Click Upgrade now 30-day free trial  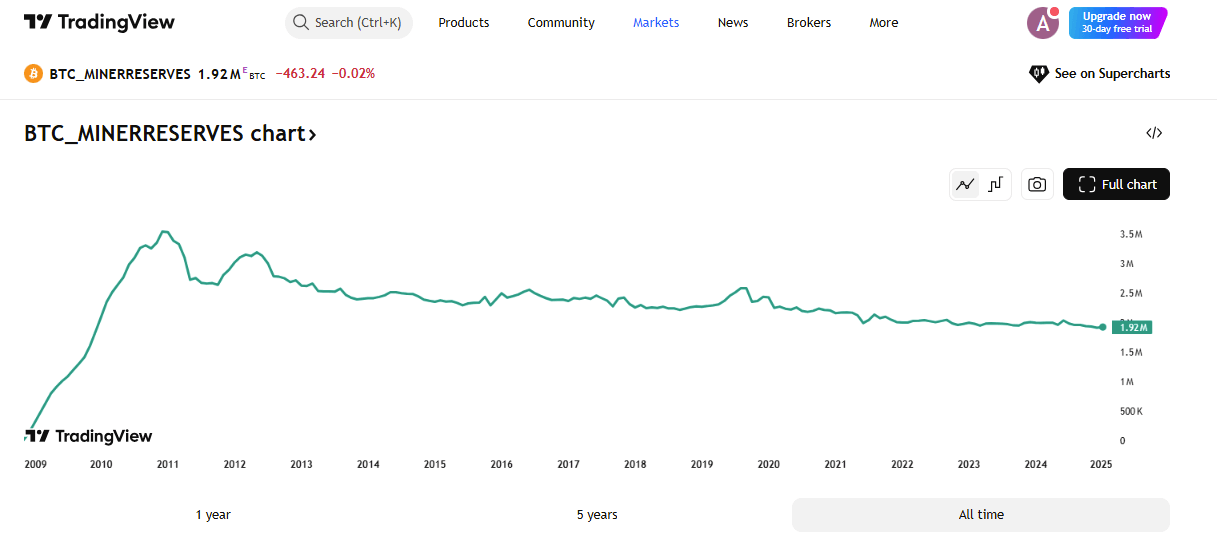(1117, 22)
